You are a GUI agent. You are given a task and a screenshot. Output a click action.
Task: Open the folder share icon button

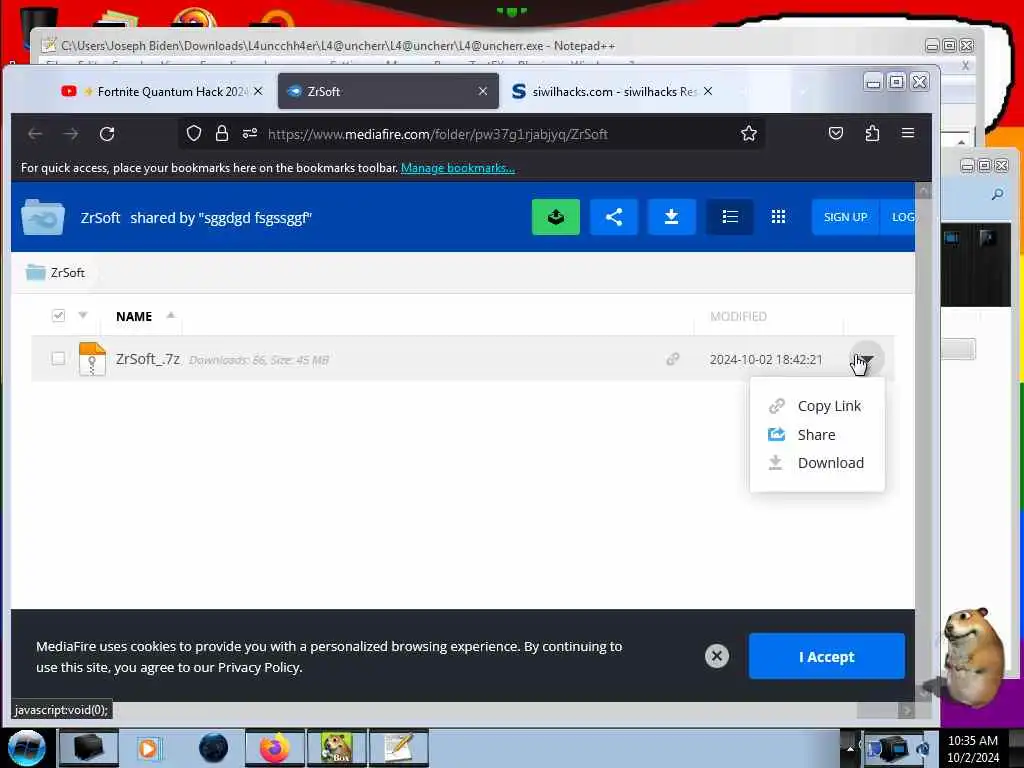[614, 217]
